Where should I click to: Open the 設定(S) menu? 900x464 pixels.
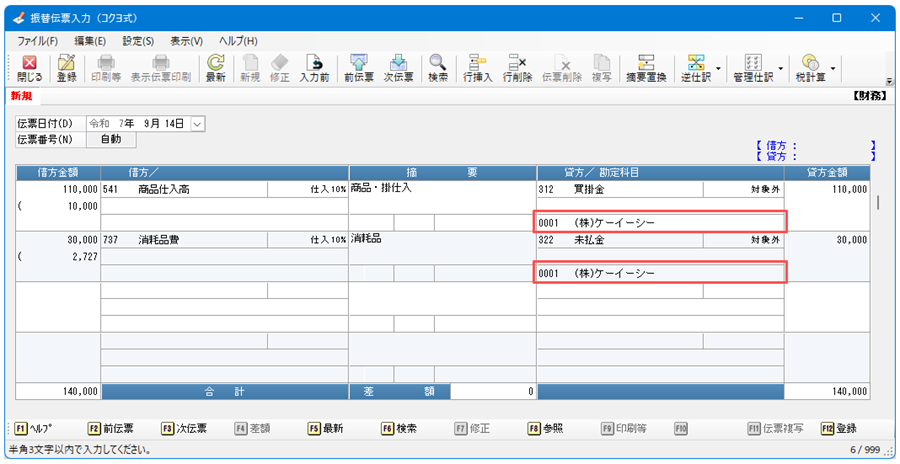[138, 41]
